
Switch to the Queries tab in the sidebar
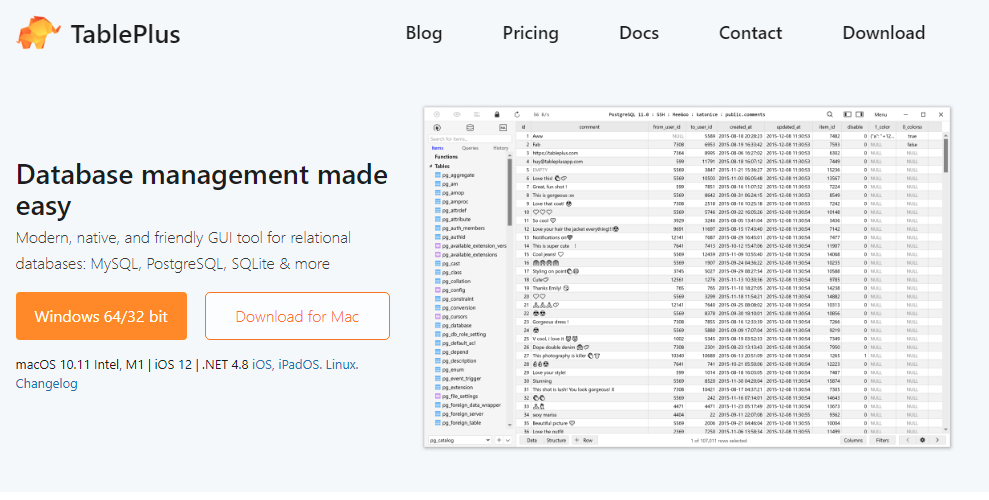tap(470, 148)
